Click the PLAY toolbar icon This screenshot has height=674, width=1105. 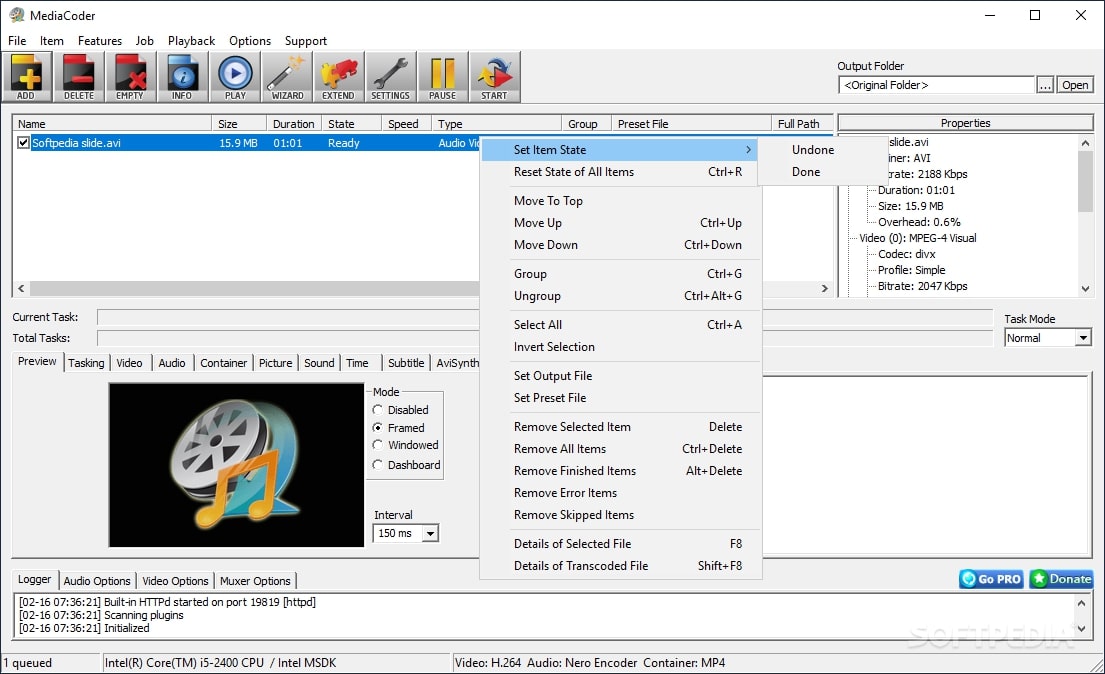[235, 77]
